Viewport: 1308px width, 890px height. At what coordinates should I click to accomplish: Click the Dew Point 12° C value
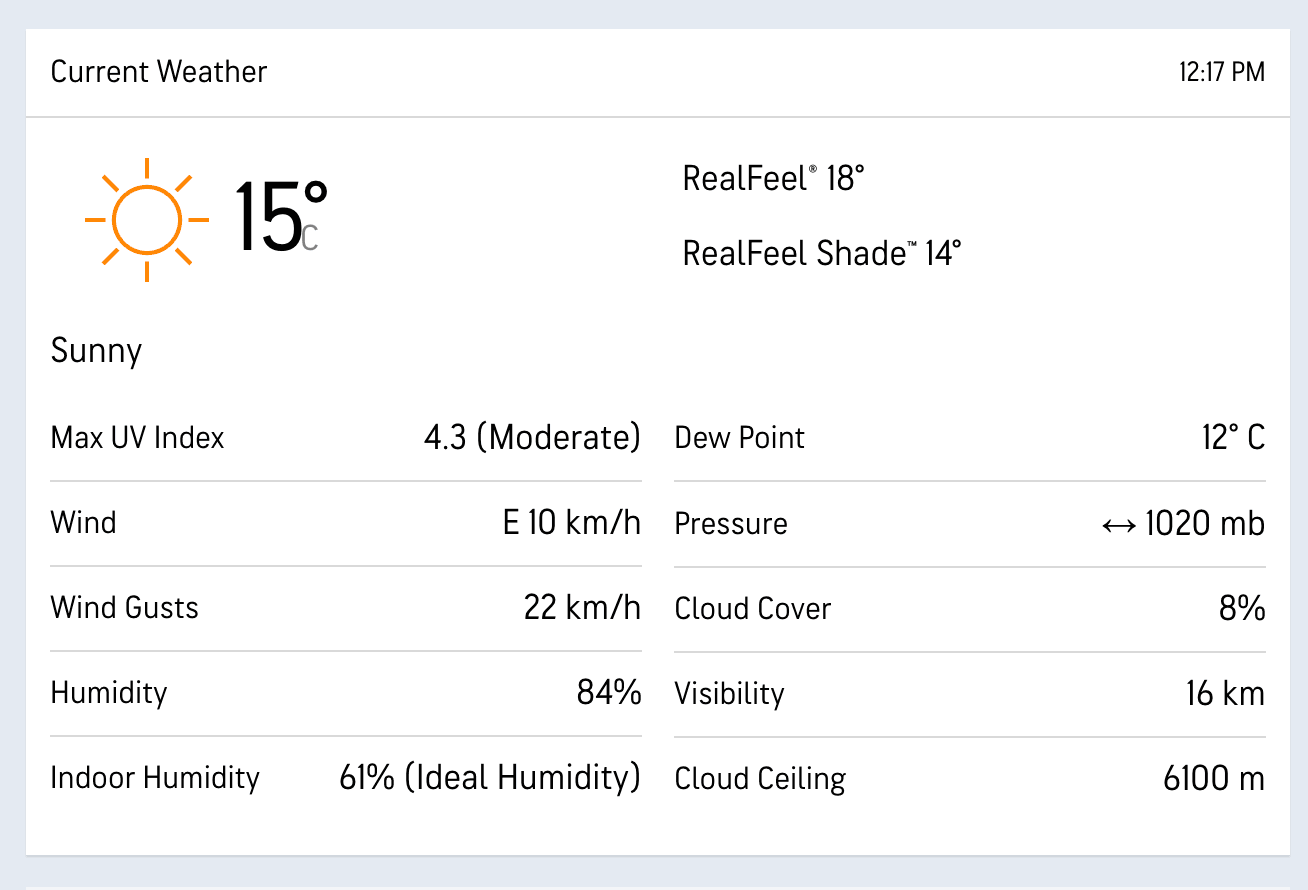pyautogui.click(x=1232, y=437)
